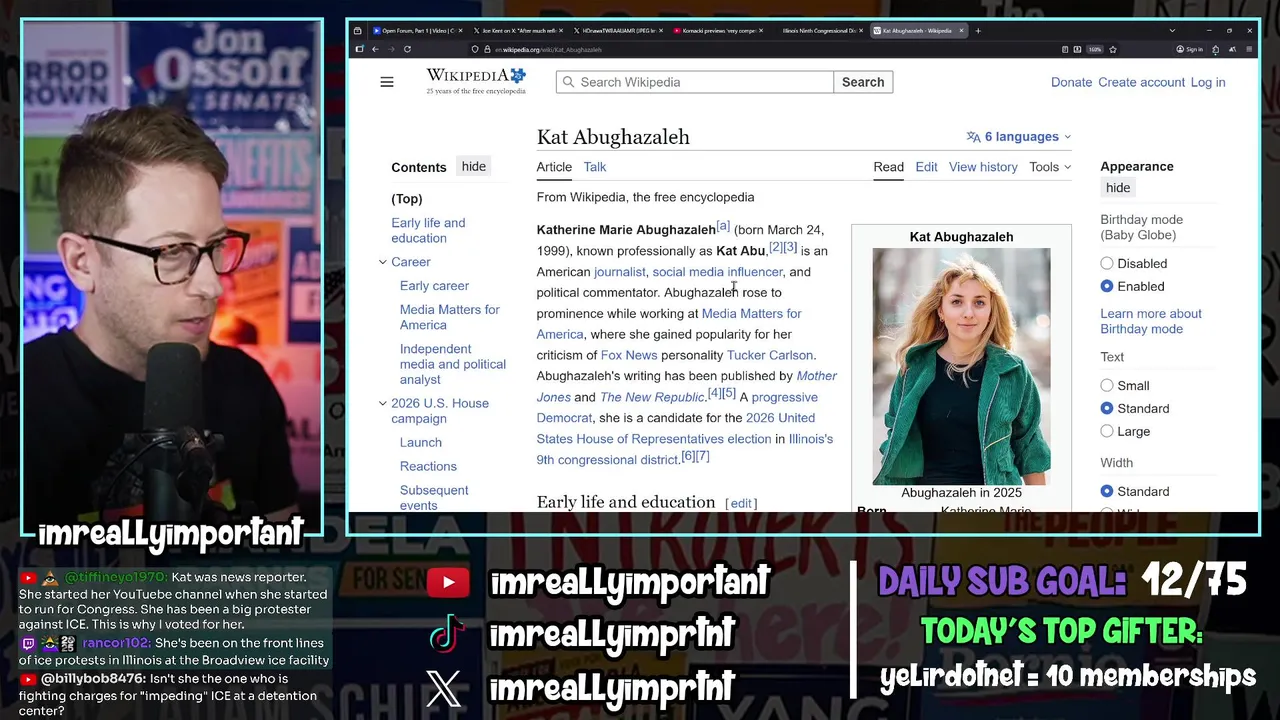The image size is (1280, 720).
Task: Open the Wikipedia main menu hamburger icon
Action: [387, 82]
